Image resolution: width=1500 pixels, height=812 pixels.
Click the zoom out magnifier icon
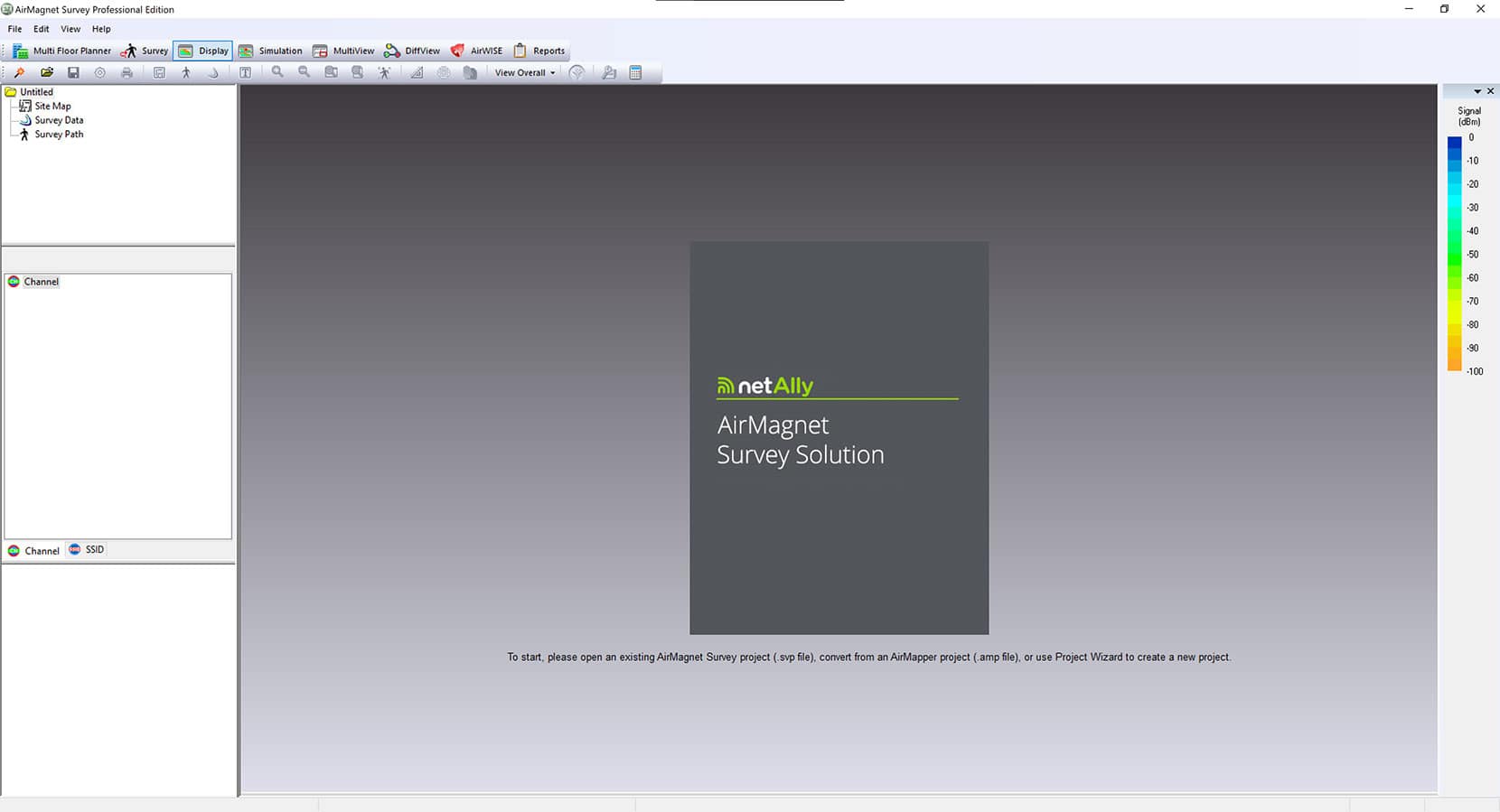[x=305, y=72]
